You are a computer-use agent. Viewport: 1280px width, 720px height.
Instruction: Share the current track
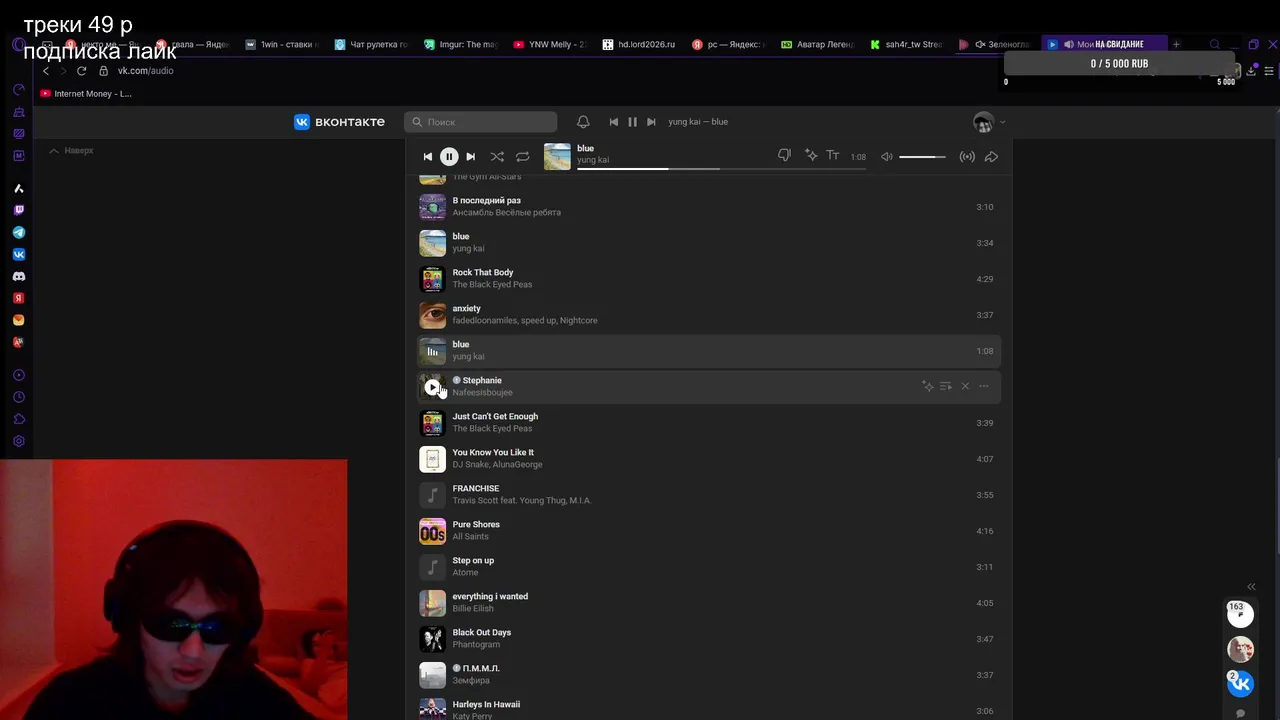click(992, 157)
